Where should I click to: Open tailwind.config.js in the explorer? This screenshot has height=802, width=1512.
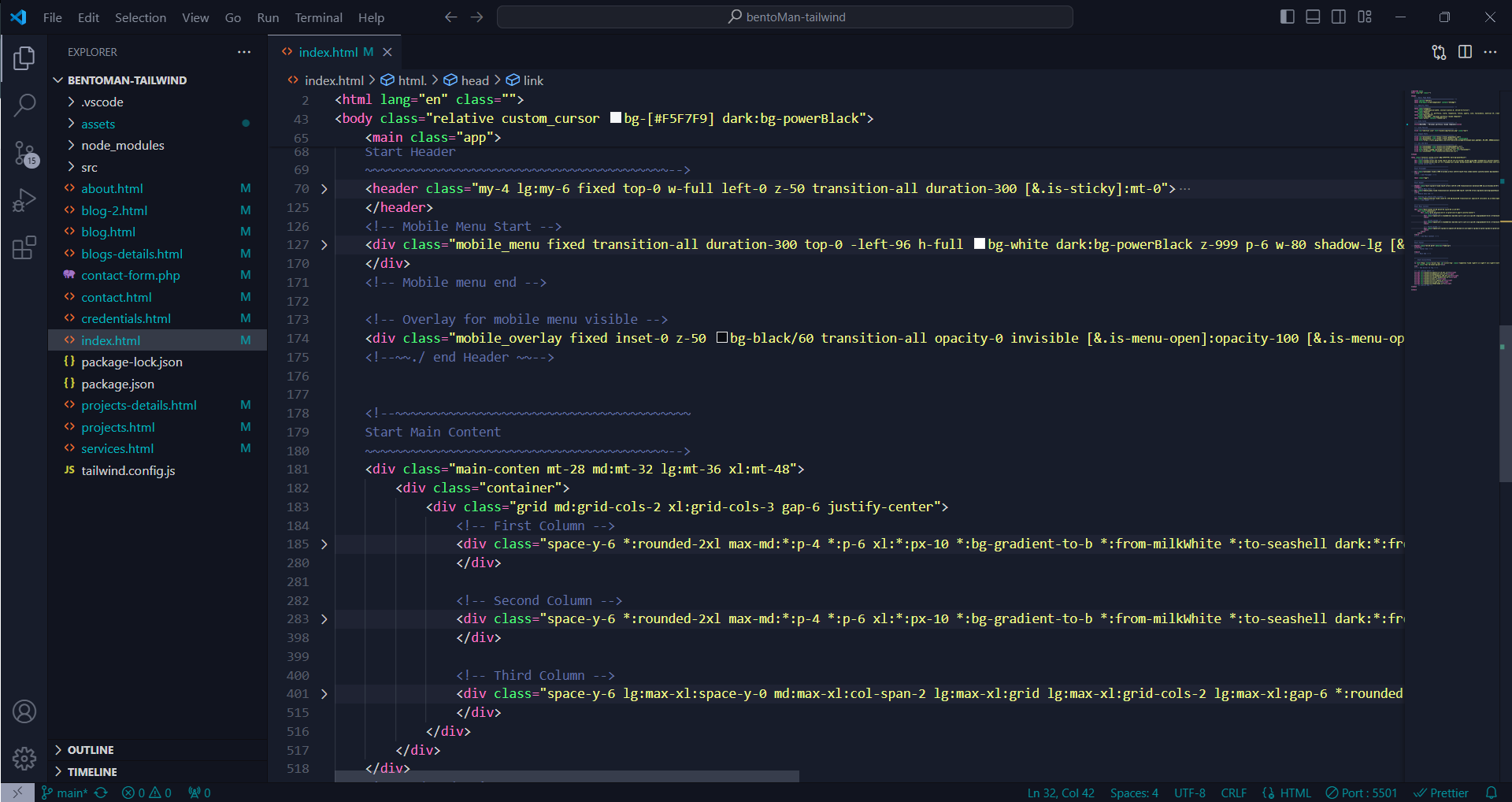128,470
